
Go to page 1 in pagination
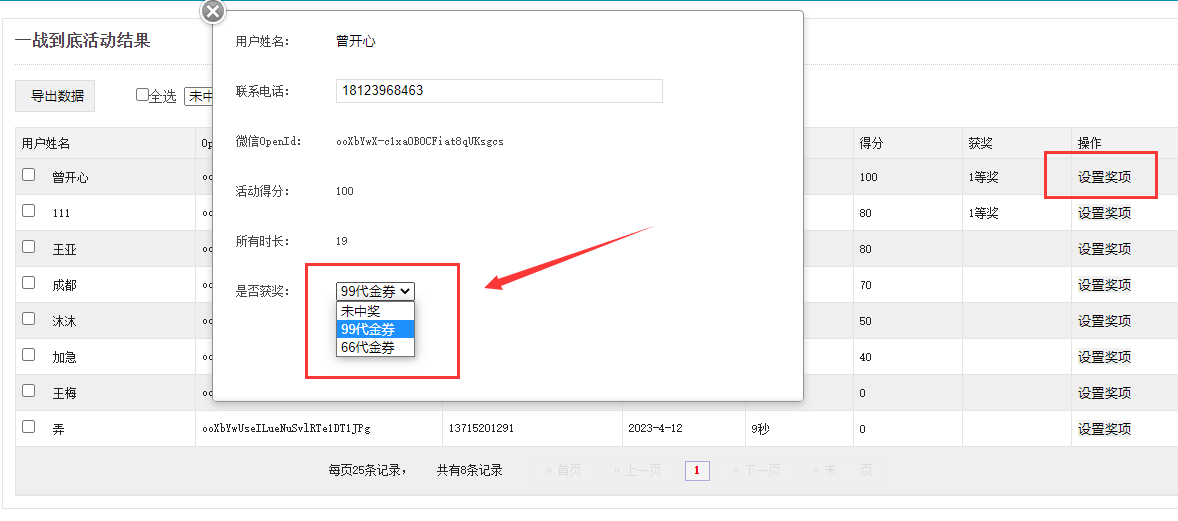(697, 470)
